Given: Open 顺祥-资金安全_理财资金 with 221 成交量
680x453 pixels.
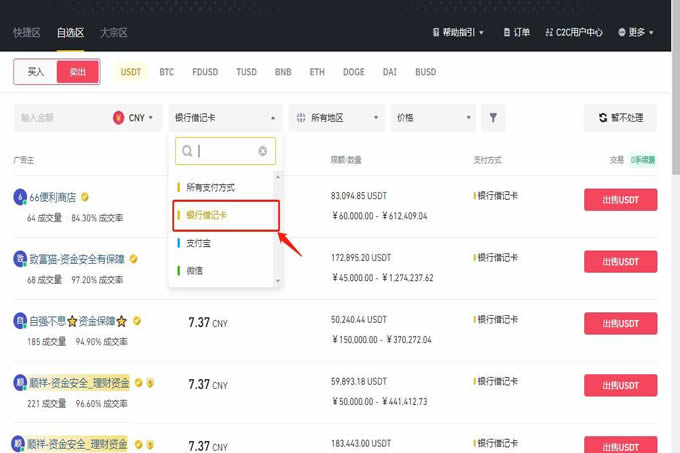Looking at the screenshot, I should (x=79, y=383).
